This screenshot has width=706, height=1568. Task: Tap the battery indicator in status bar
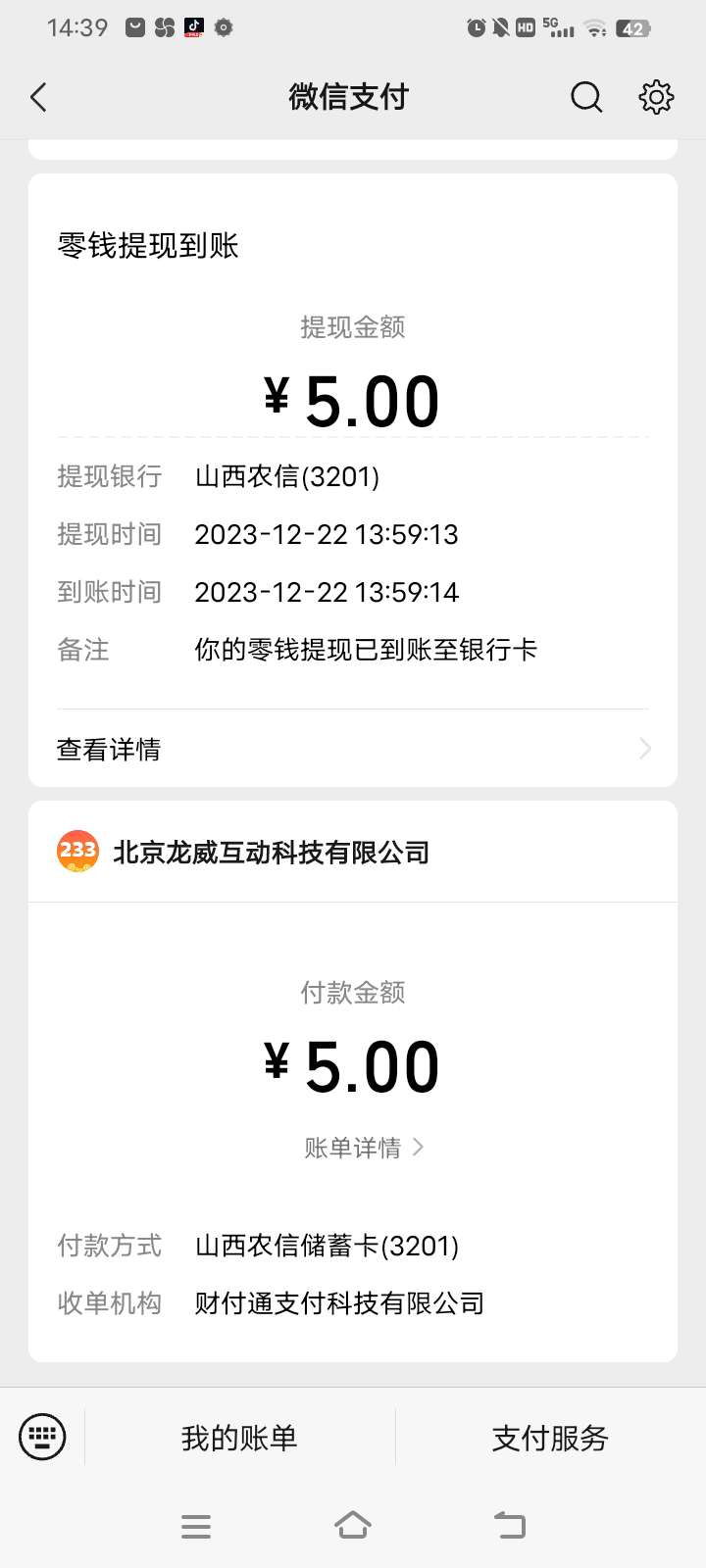633,28
